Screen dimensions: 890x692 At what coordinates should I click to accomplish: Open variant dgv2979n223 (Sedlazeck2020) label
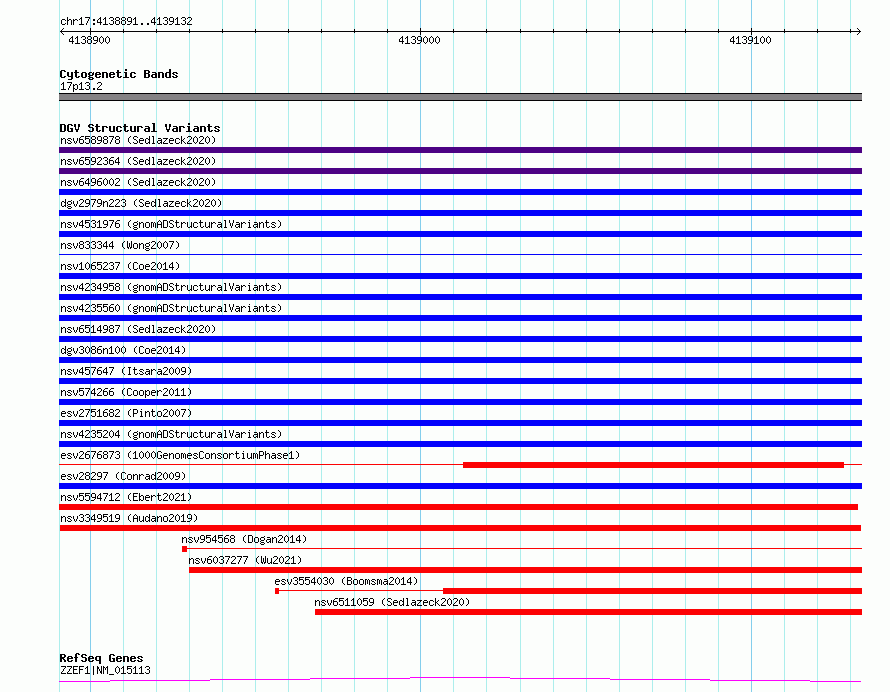[x=141, y=203]
